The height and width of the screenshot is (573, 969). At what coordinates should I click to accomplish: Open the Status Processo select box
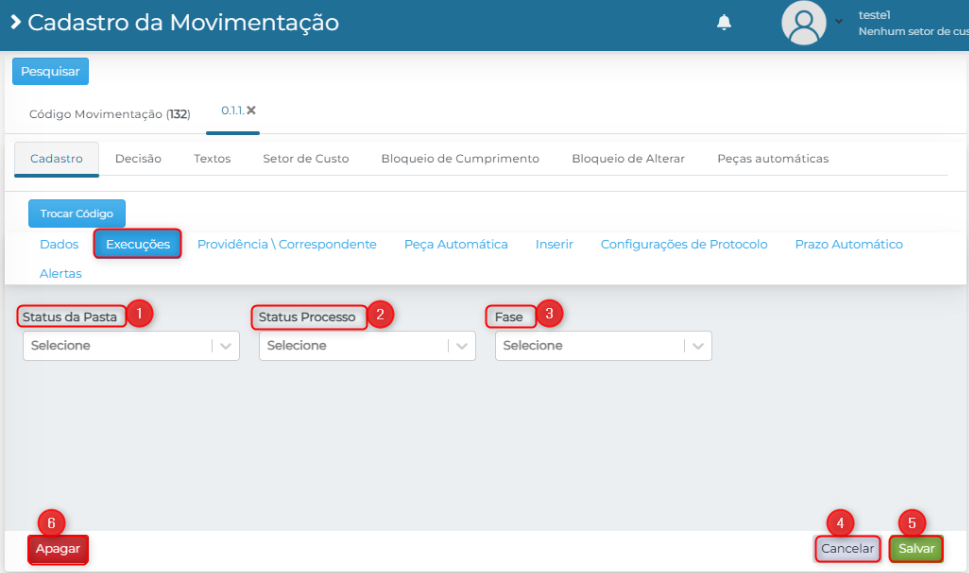click(x=367, y=346)
